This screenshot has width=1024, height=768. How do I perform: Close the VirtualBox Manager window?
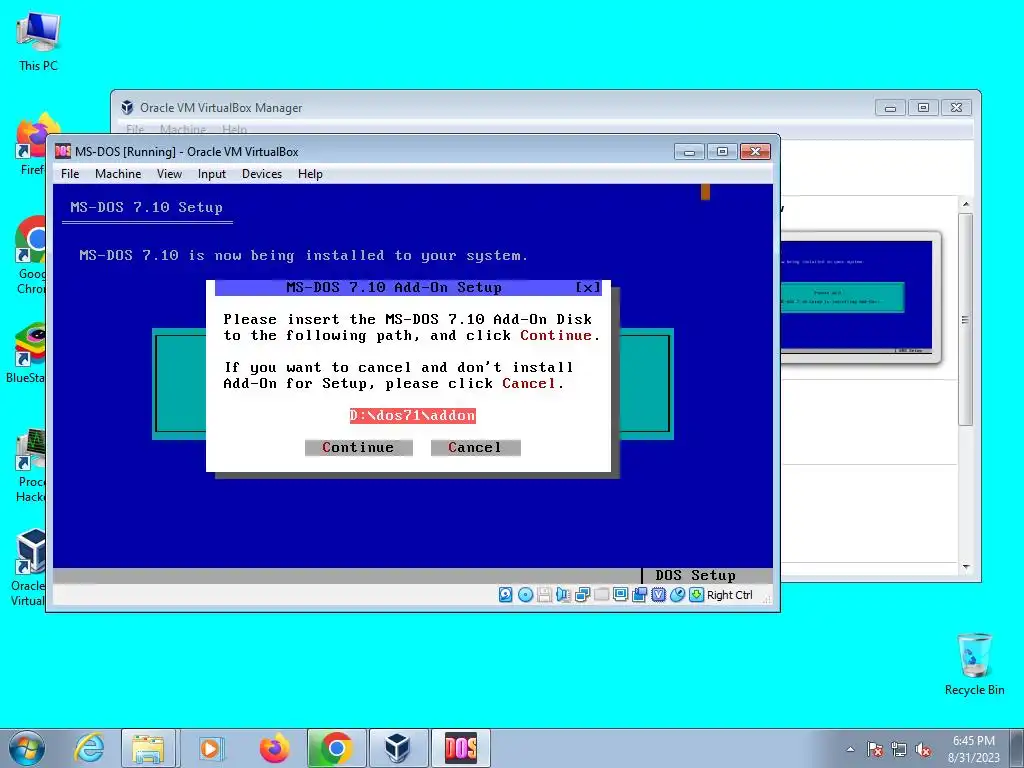click(956, 108)
